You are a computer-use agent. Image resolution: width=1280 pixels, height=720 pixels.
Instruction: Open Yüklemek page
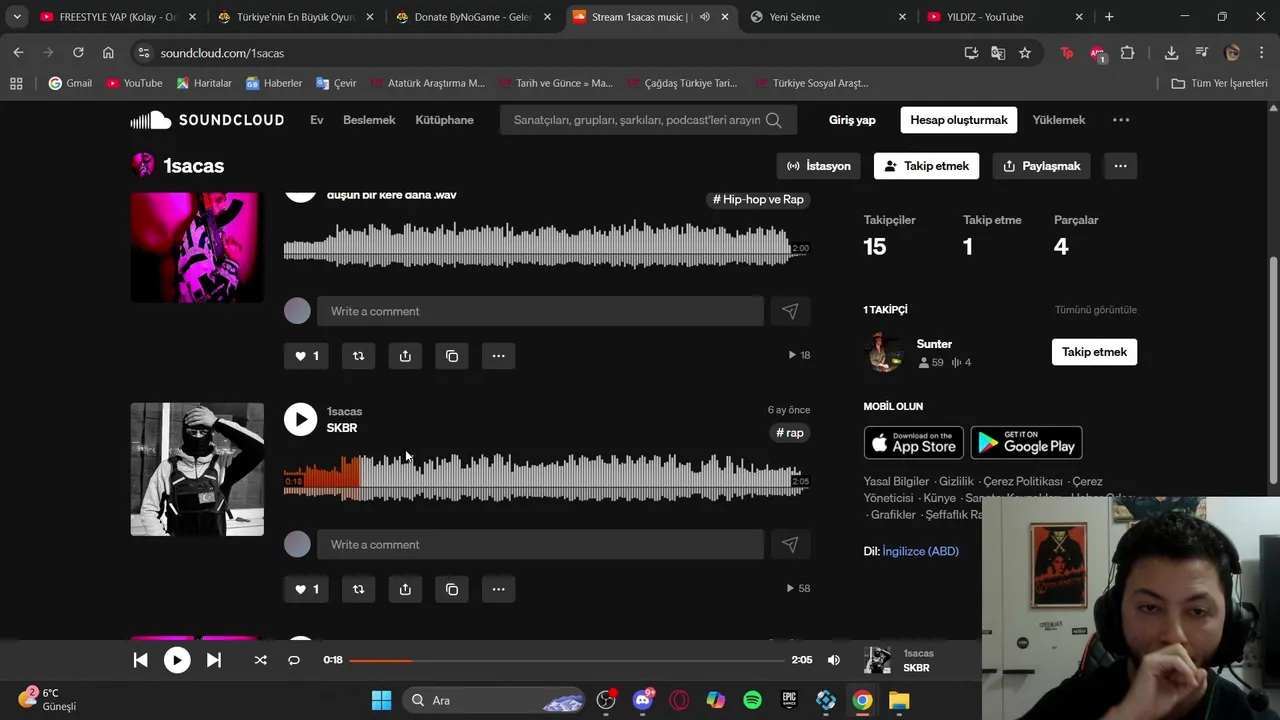(1058, 120)
